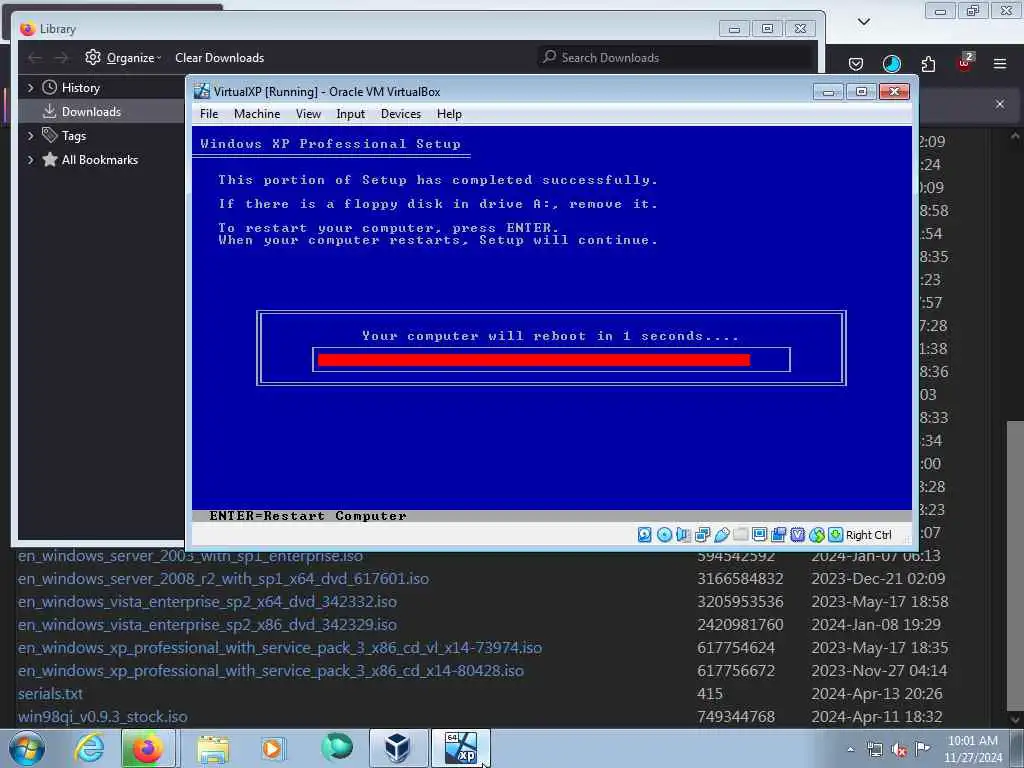Click the display indicator in VirtualBox status bar
Viewport: 1024px width, 768px height.
(760, 535)
